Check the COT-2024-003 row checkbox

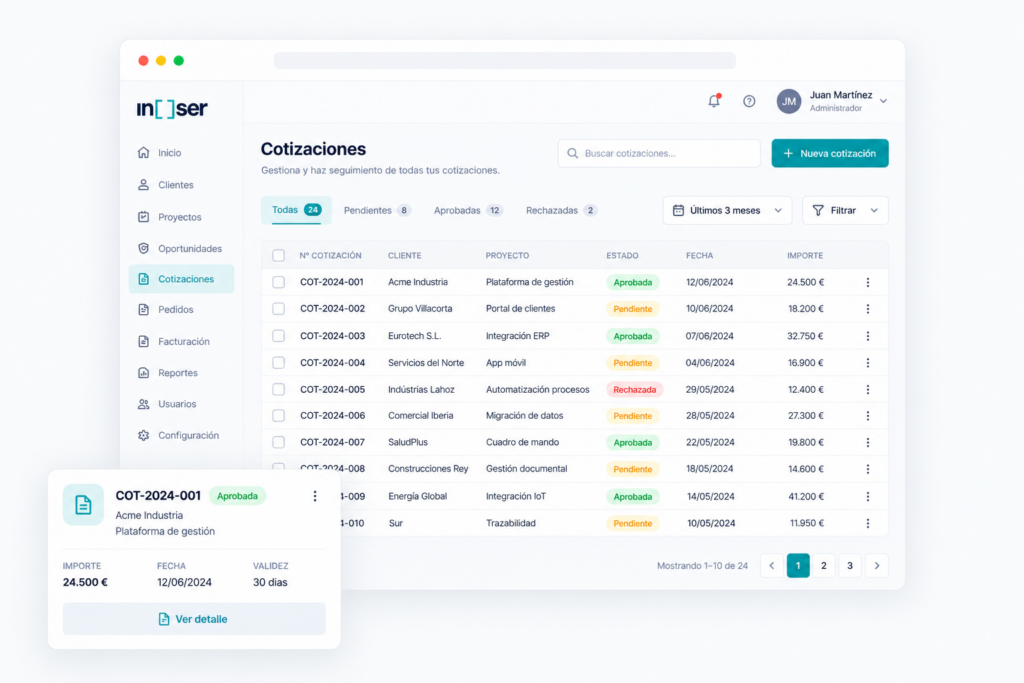tap(278, 336)
